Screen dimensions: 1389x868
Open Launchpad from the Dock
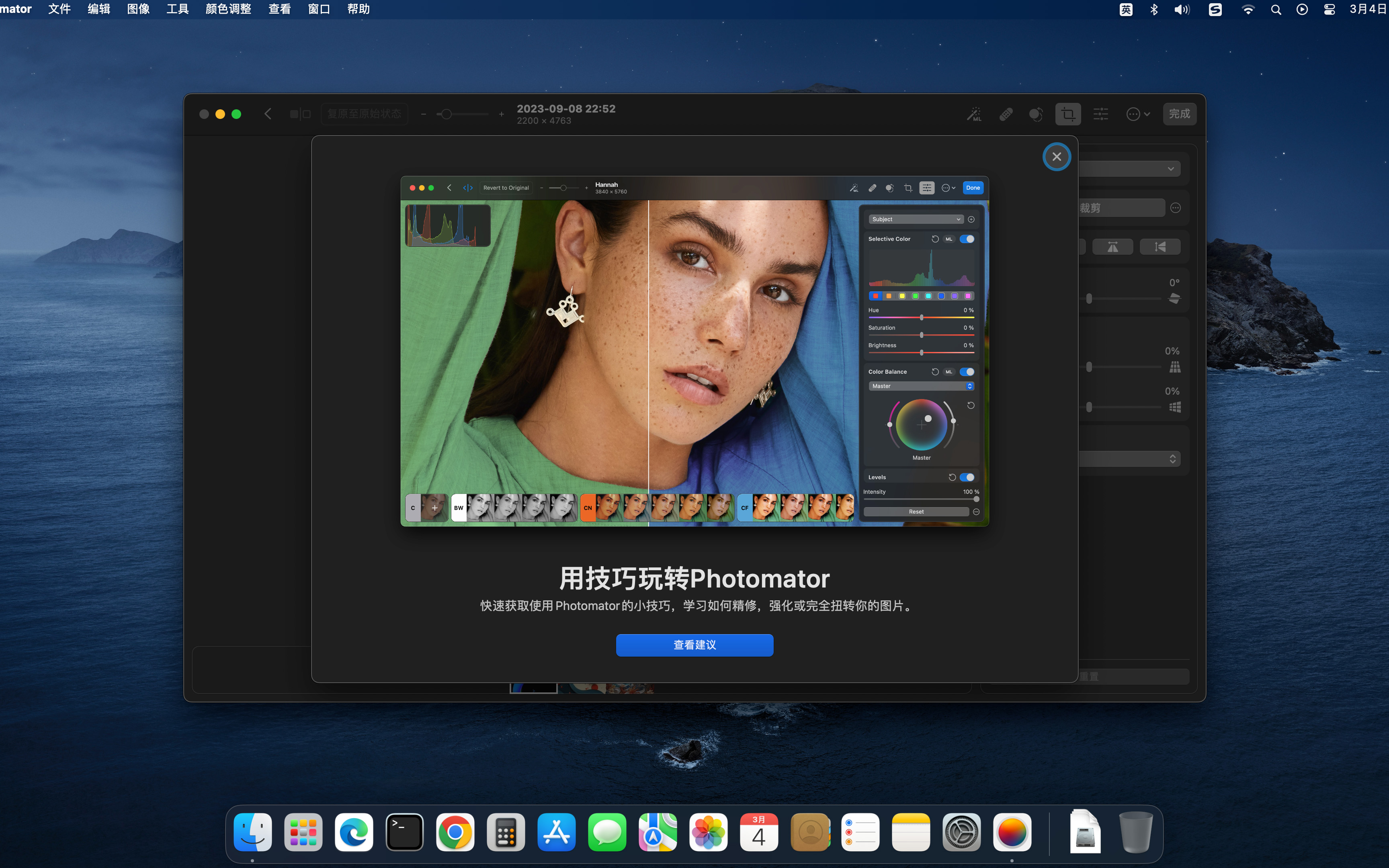[303, 832]
